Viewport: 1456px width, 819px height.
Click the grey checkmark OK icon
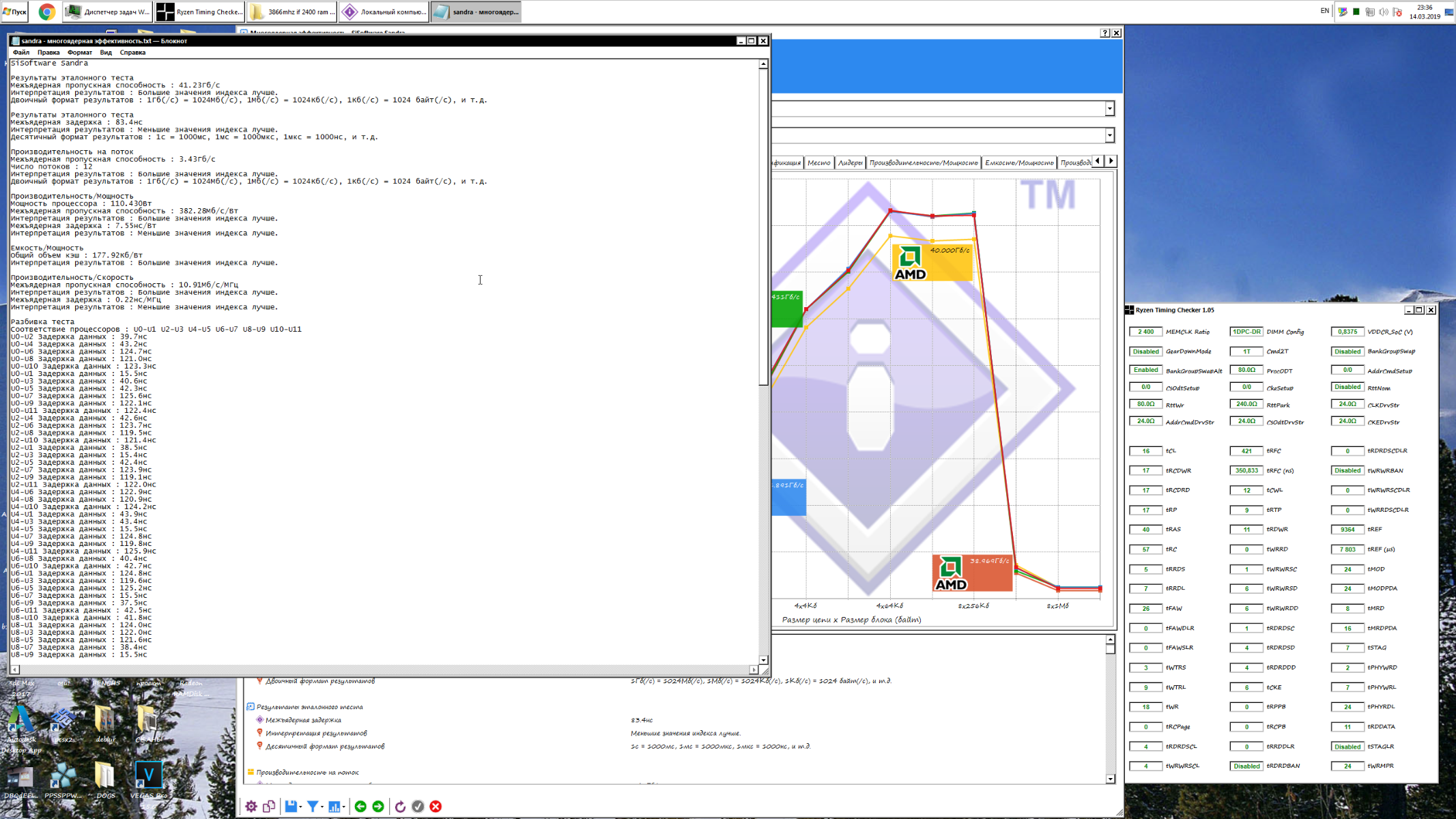(x=418, y=806)
